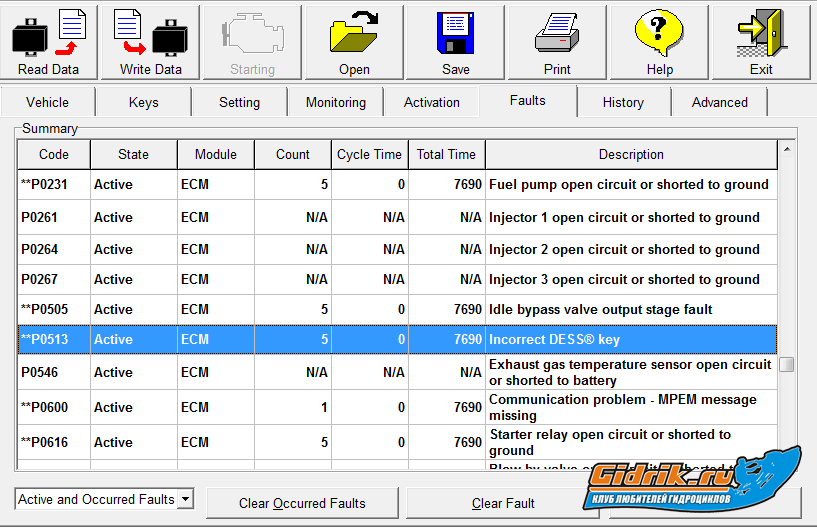Viewport: 817px width, 528px height.
Task: Switch to the Vehicle tab
Action: tap(48, 102)
